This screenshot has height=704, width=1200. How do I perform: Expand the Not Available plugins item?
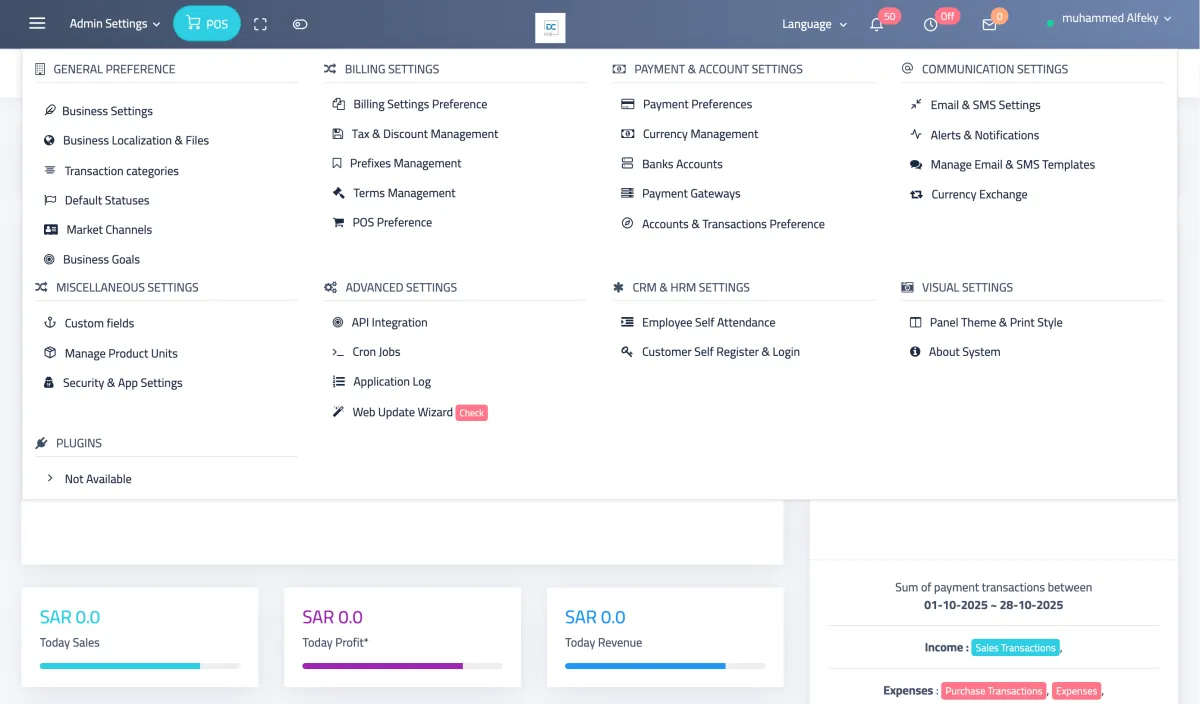97,479
